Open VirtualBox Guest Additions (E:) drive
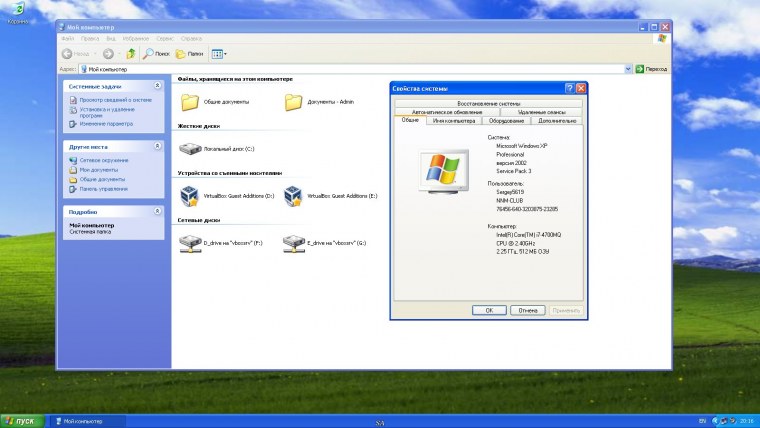760x428 pixels. pyautogui.click(x=293, y=196)
